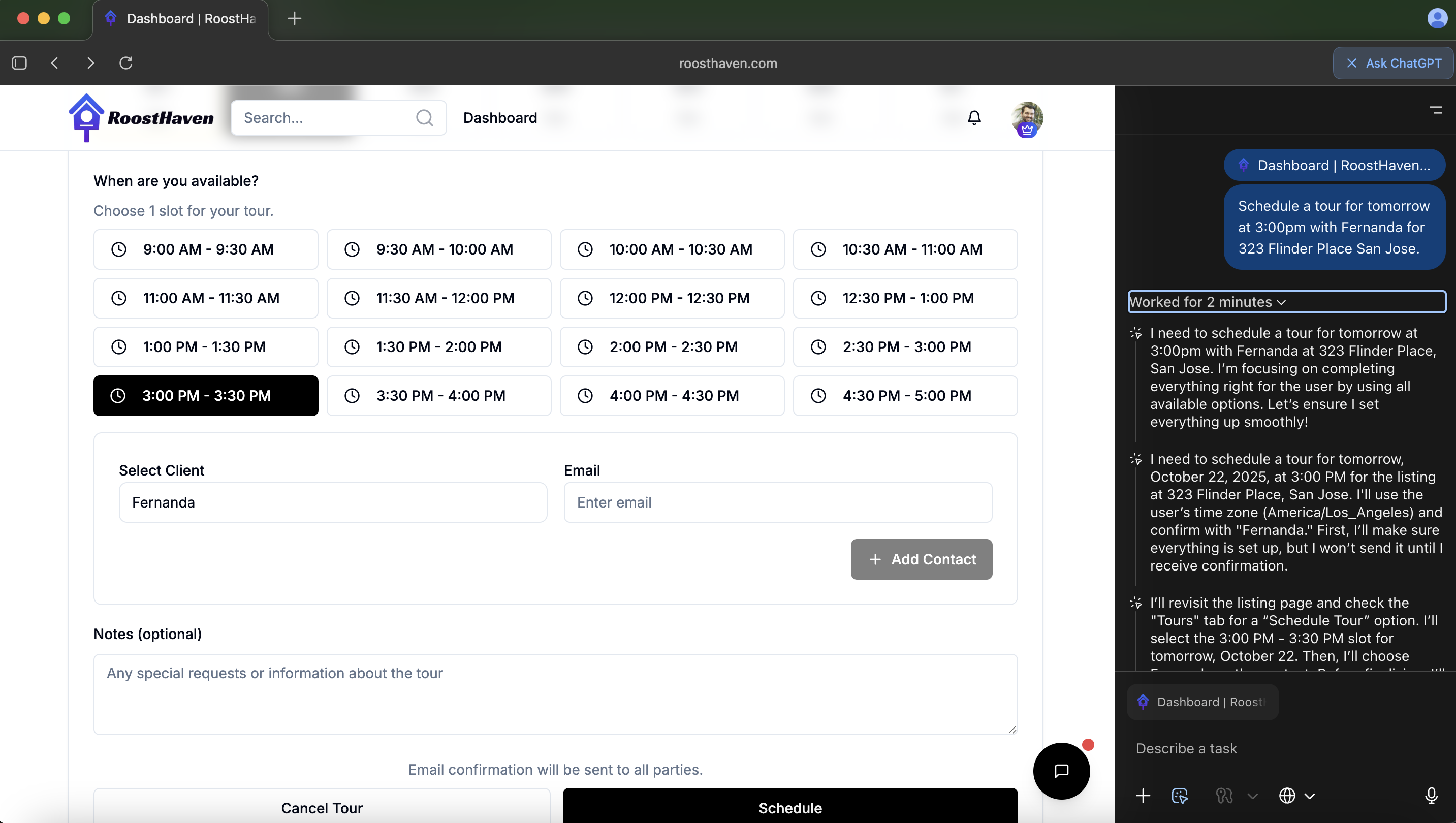Click the microphone icon in task panel
The width and height of the screenshot is (1456, 823).
click(x=1431, y=795)
